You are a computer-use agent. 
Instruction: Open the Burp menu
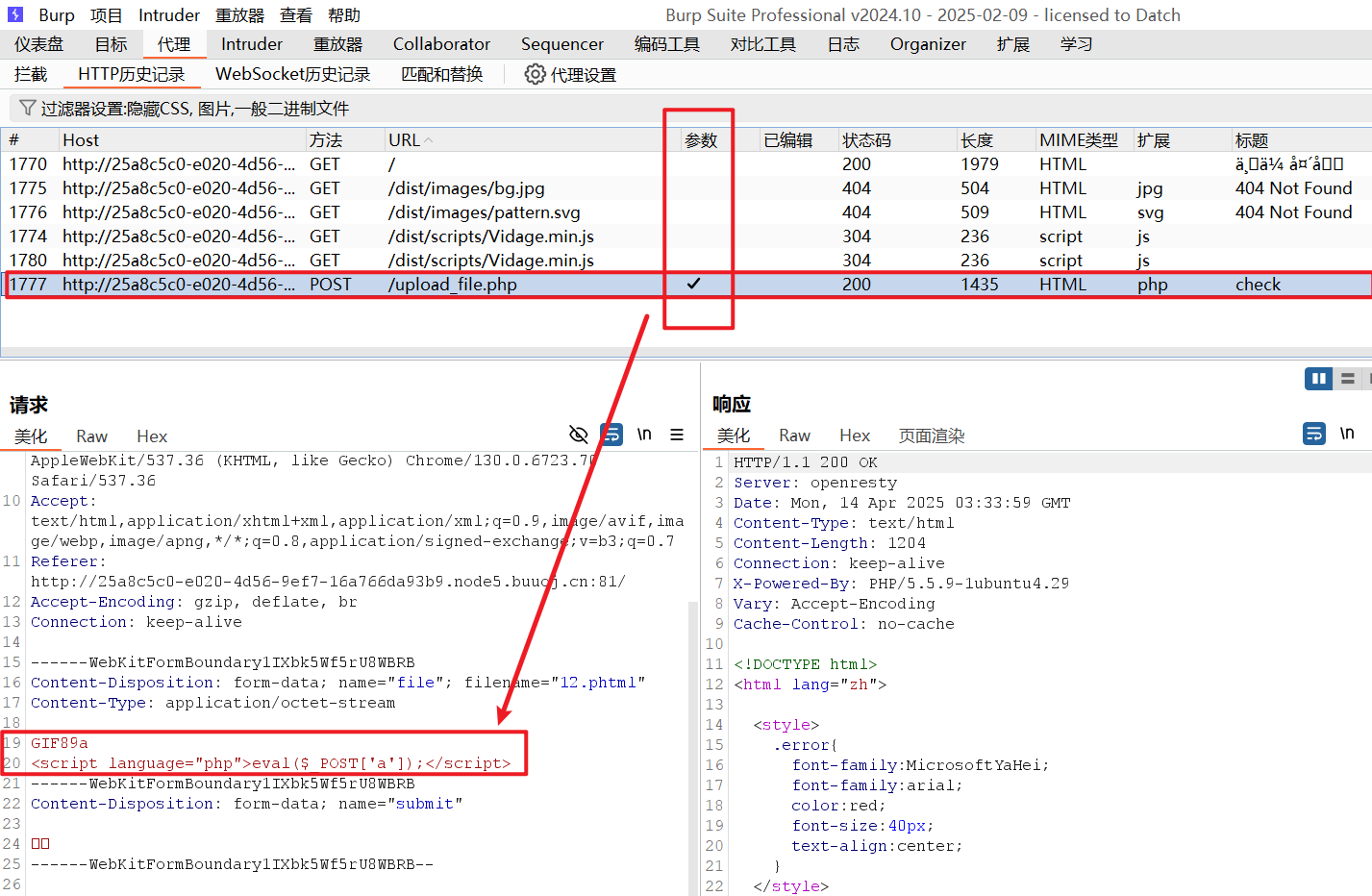click(x=57, y=15)
